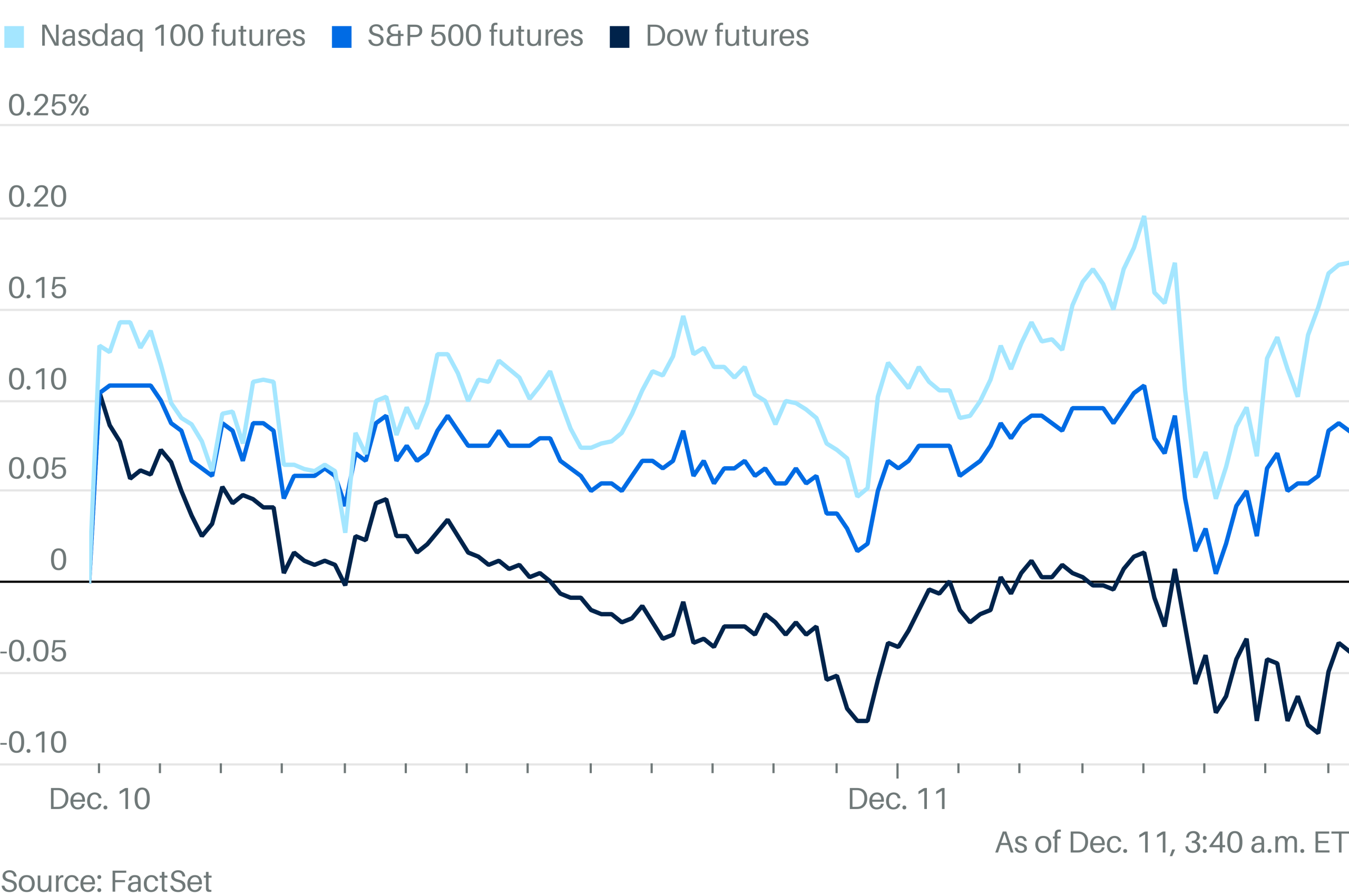Click the long tick mark above Dec. 11
Viewport: 1349px width, 896px height.
pyautogui.click(x=897, y=770)
